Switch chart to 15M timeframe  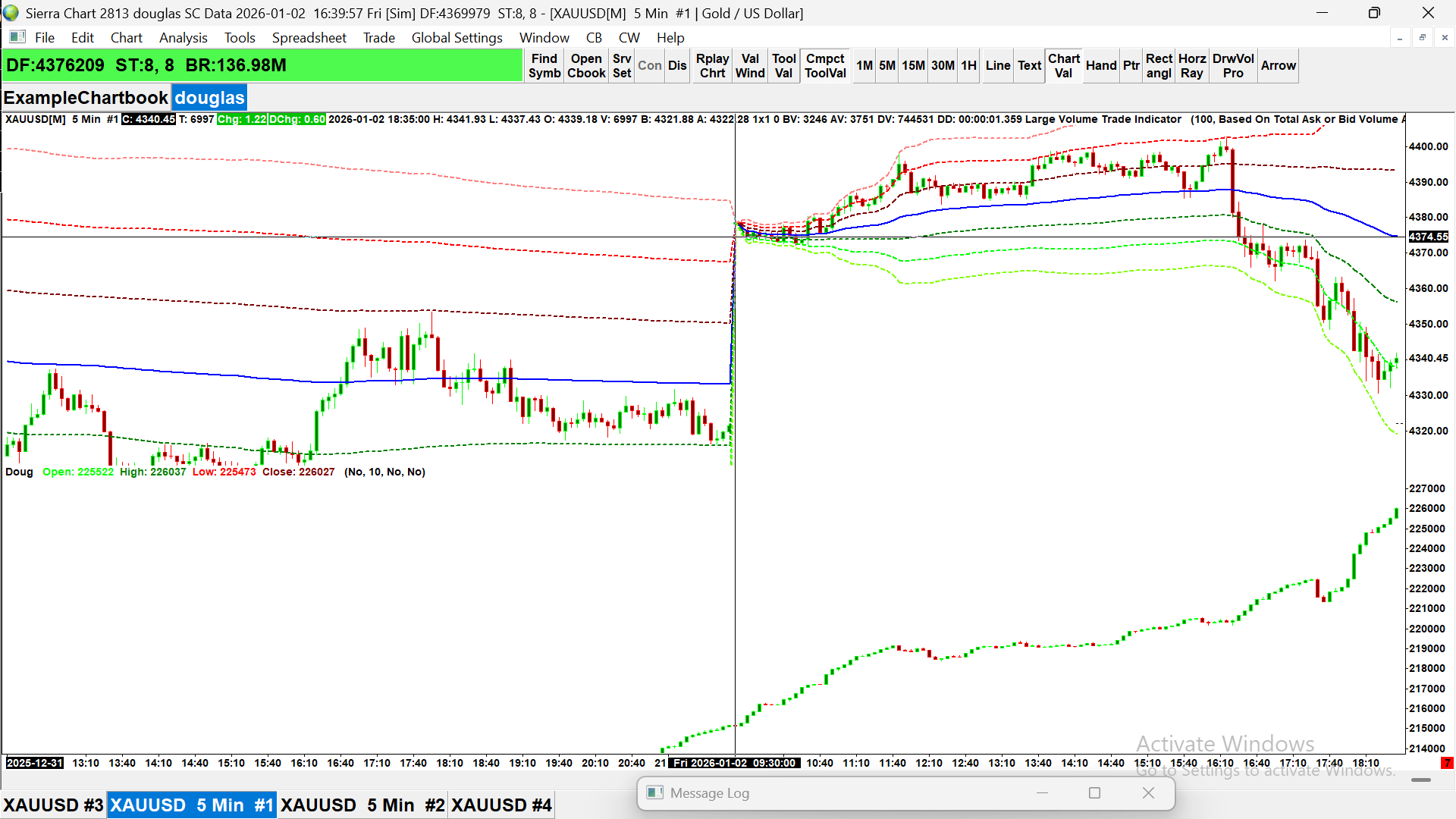click(912, 66)
